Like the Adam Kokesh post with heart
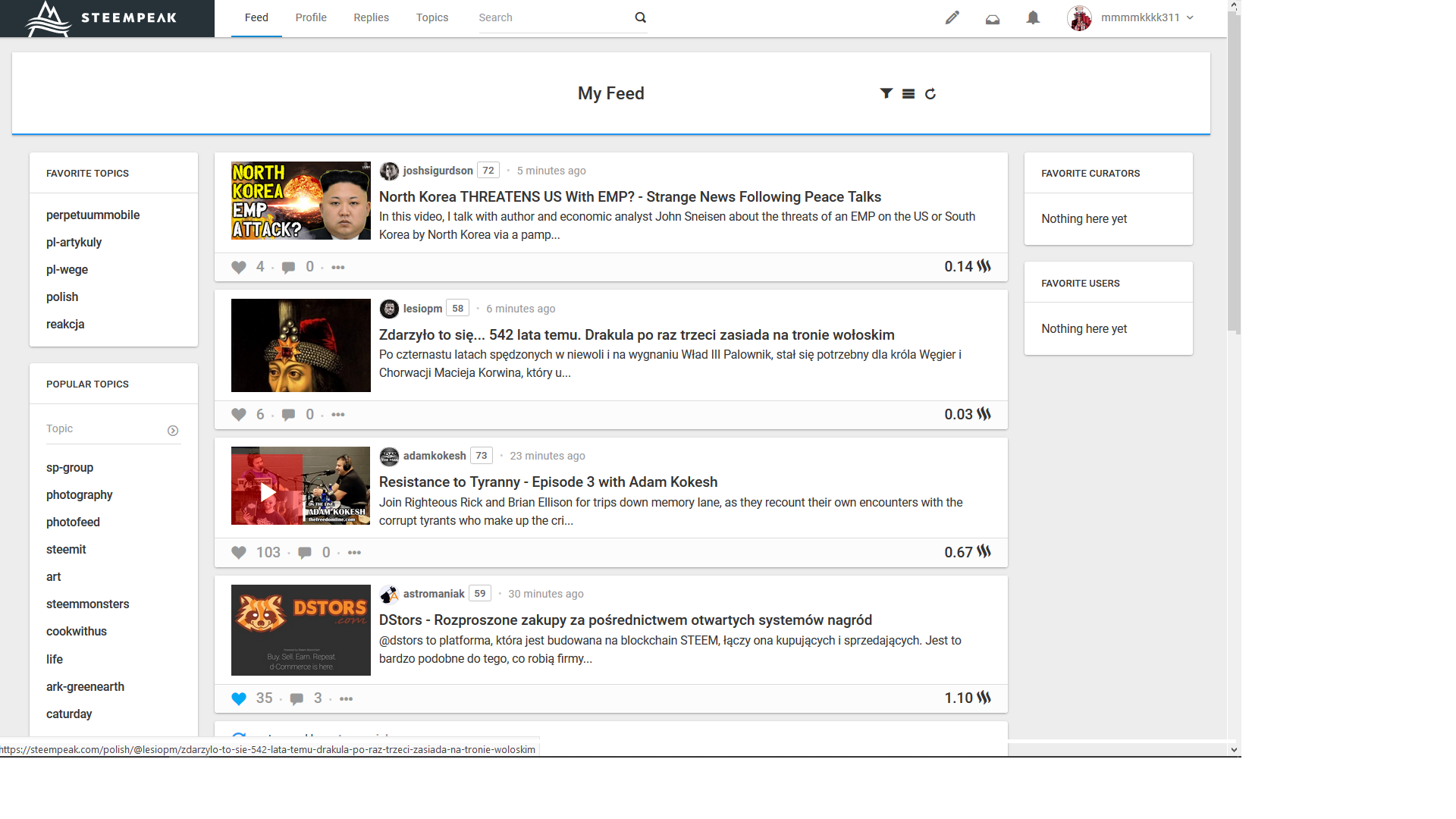 (x=239, y=552)
